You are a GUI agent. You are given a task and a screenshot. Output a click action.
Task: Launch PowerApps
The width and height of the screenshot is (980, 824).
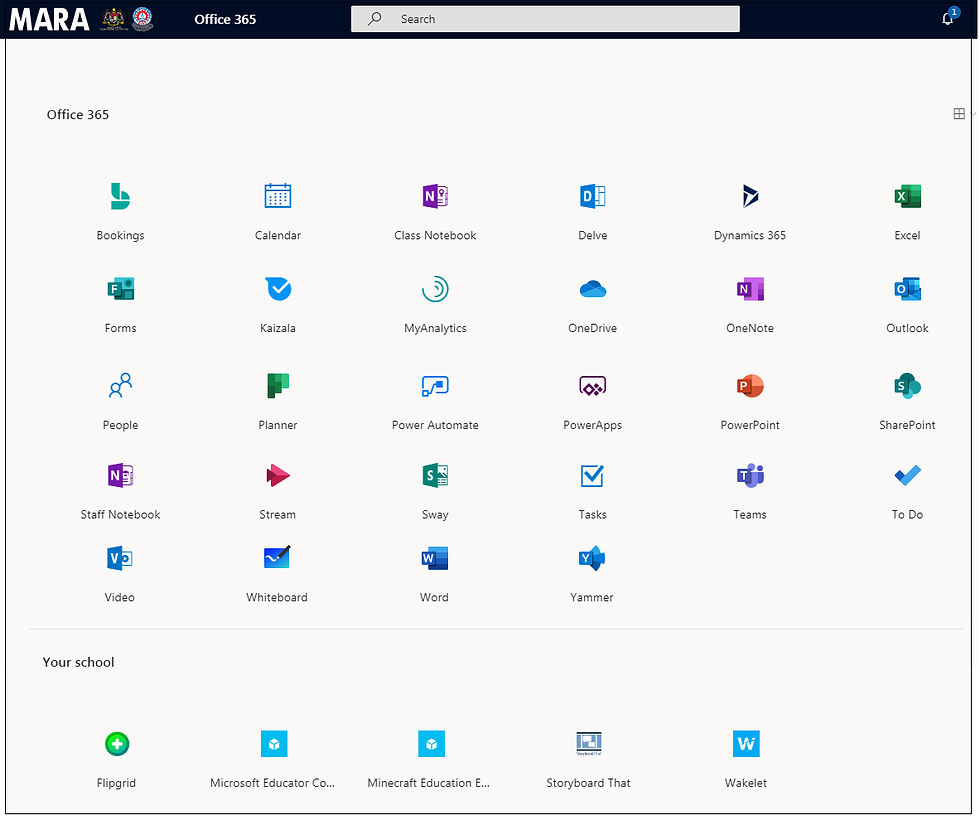592,401
